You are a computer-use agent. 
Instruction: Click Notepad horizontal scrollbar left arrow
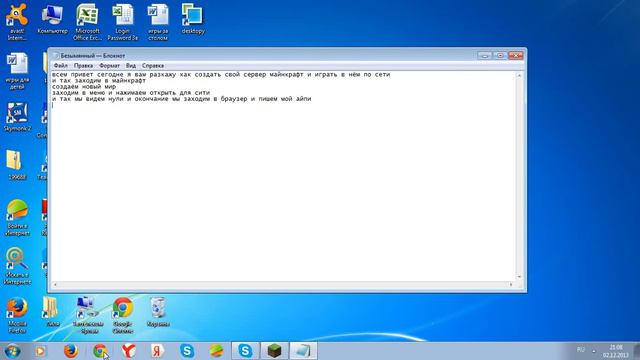pos(55,284)
